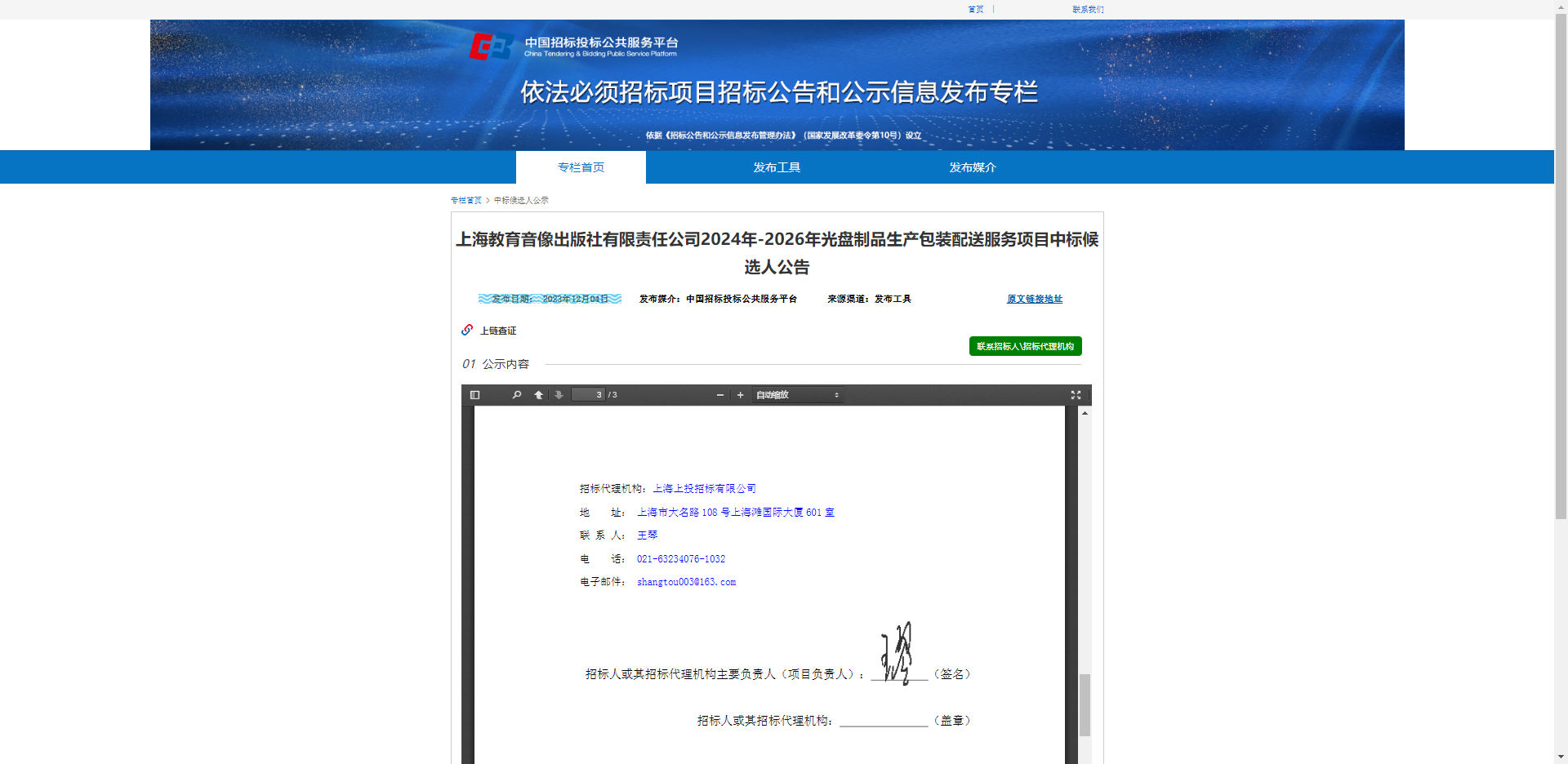This screenshot has height=764, width=1568.
Task: Go to previous PDF page arrow
Action: (x=538, y=395)
